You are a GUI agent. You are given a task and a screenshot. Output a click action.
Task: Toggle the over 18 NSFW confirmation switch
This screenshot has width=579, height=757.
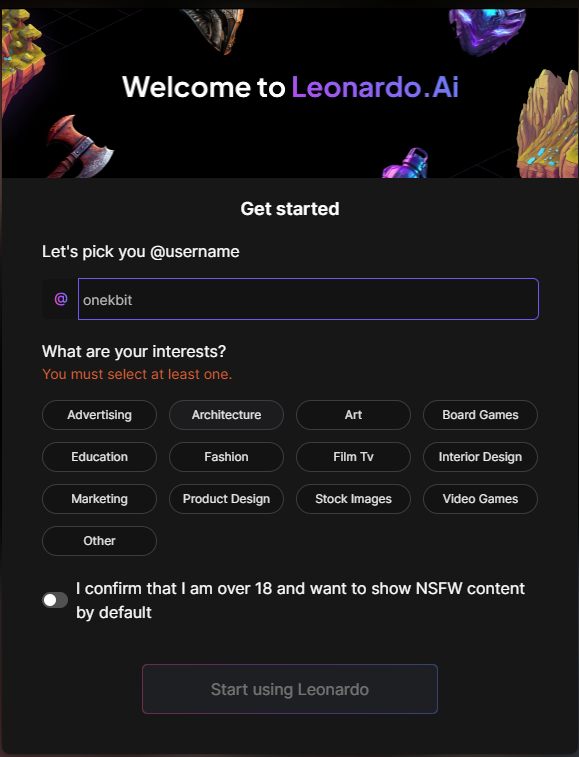[x=55, y=600]
